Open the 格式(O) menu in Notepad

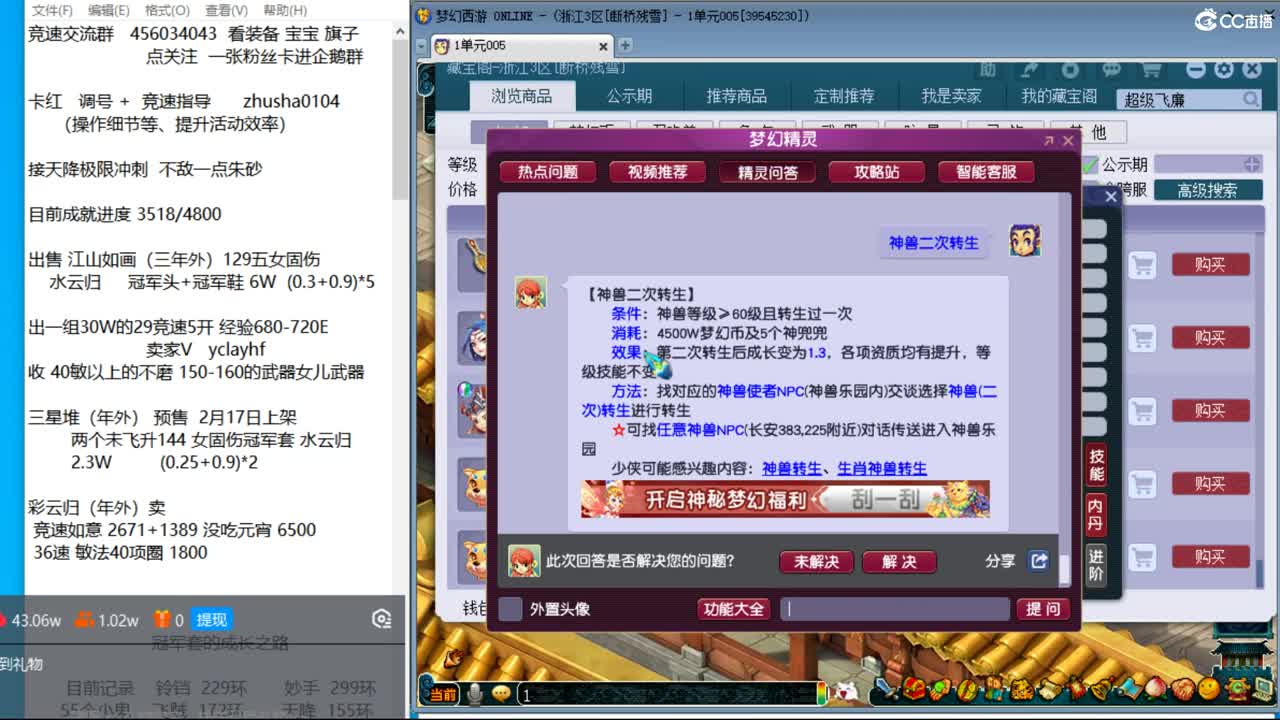(167, 10)
